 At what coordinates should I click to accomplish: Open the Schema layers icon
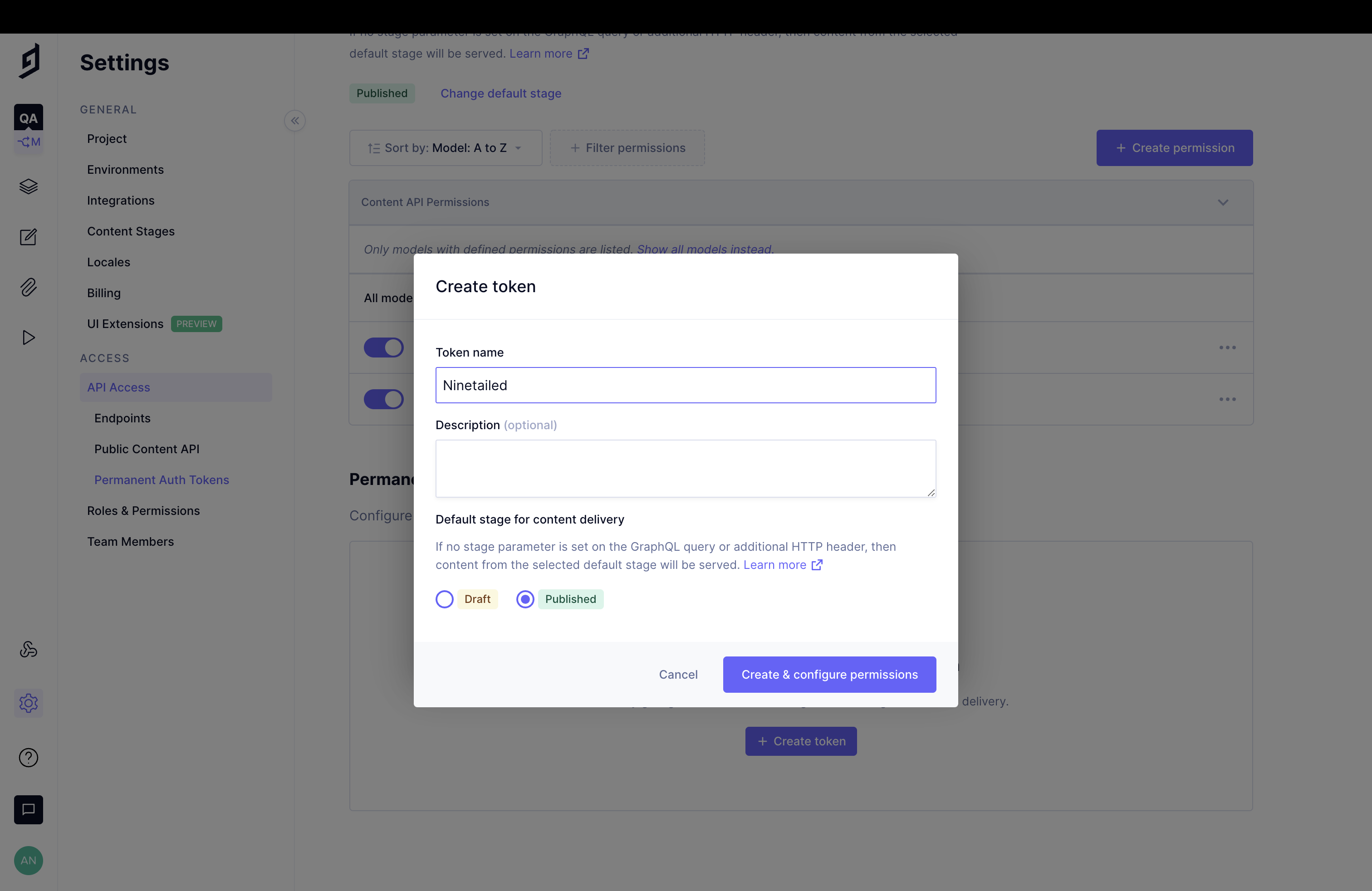28,187
